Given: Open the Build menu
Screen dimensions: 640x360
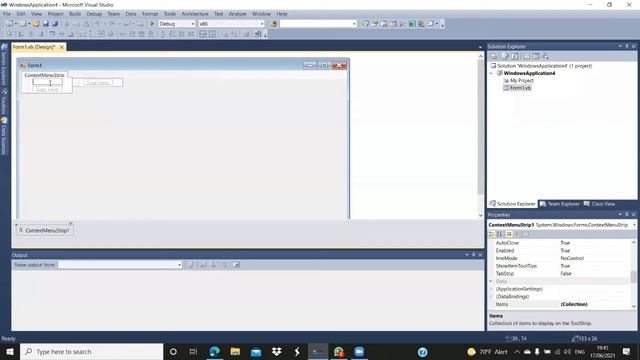Looking at the screenshot, I should click(x=75, y=14).
